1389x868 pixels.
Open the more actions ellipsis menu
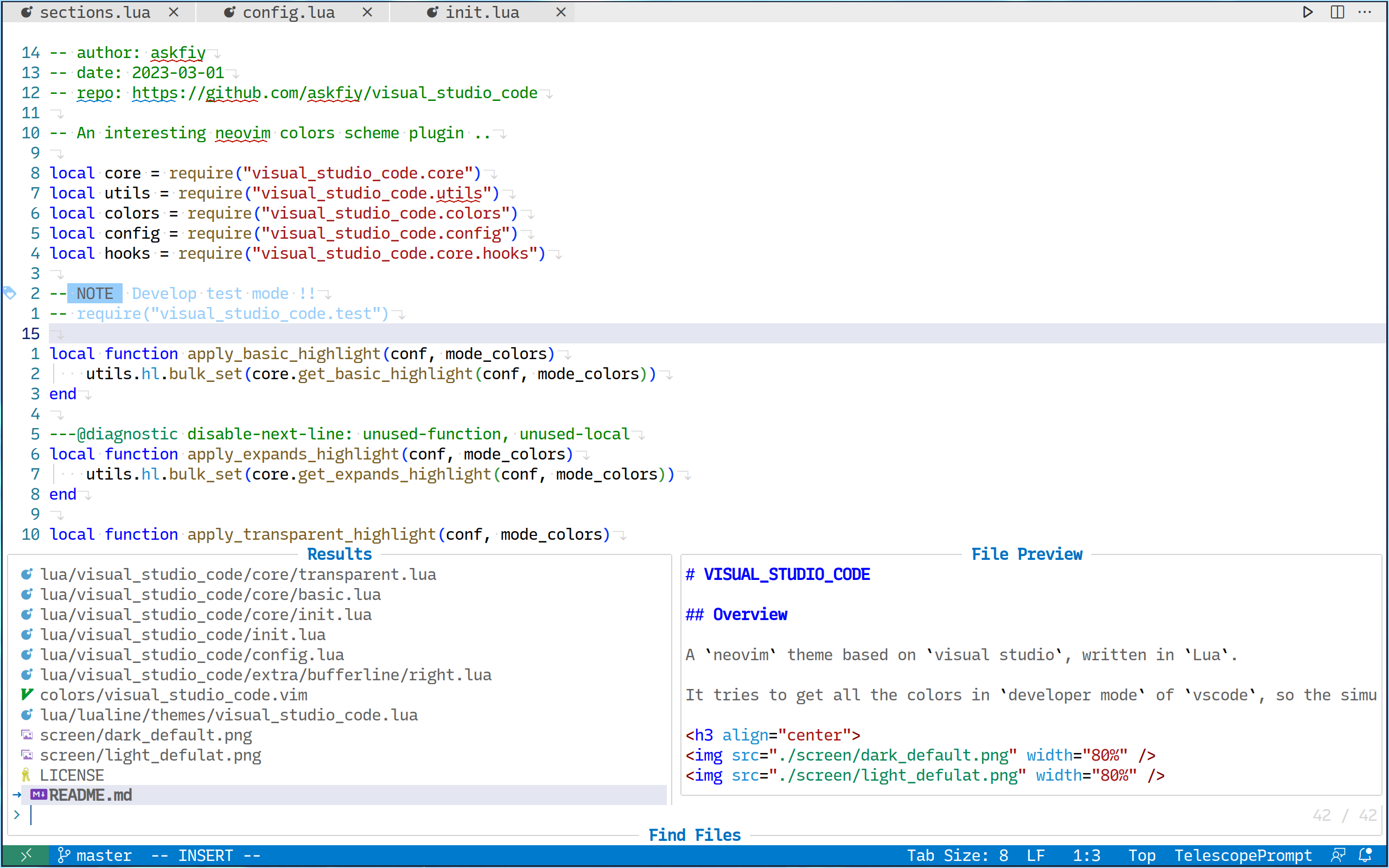click(1365, 12)
